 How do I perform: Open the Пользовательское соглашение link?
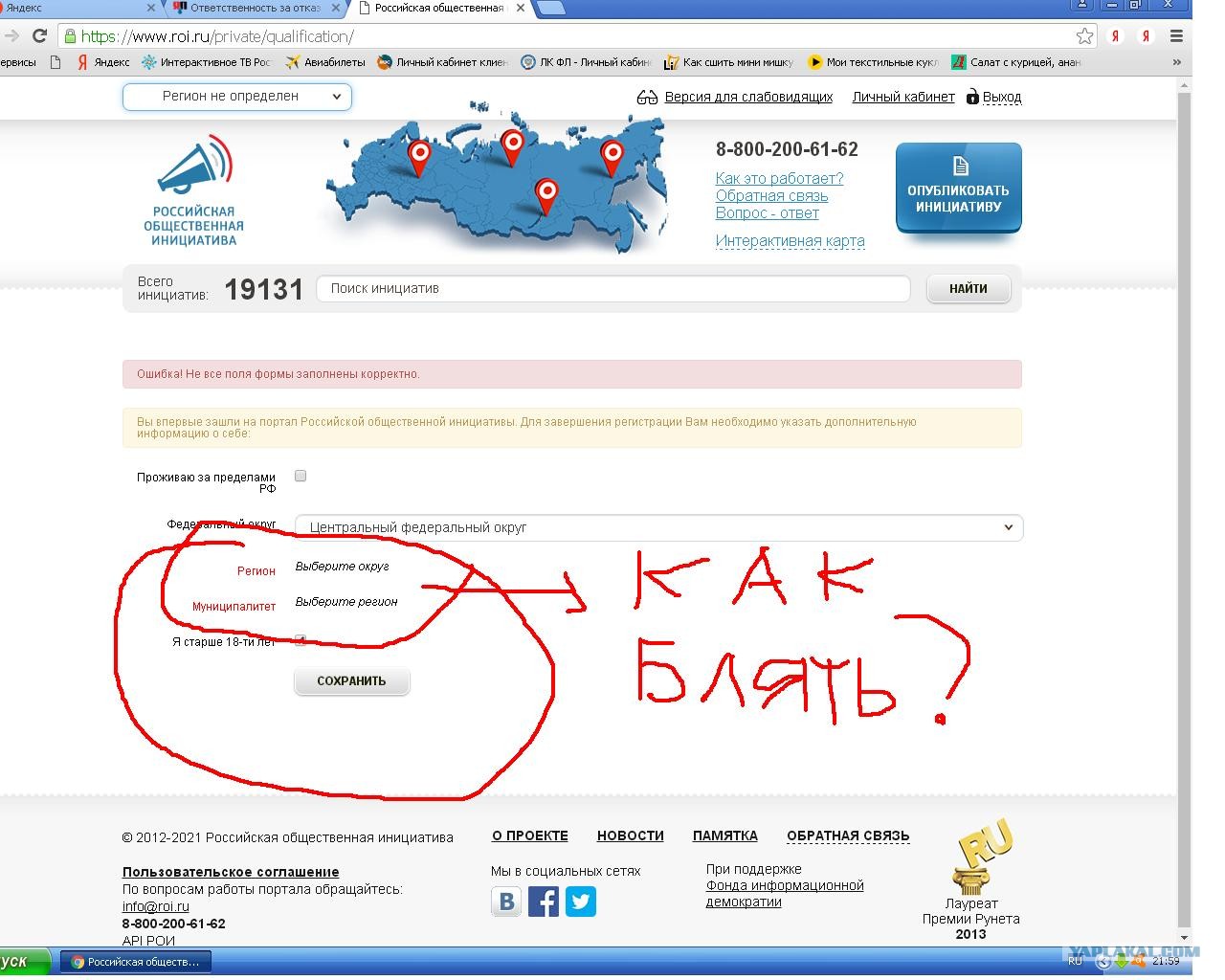231,872
